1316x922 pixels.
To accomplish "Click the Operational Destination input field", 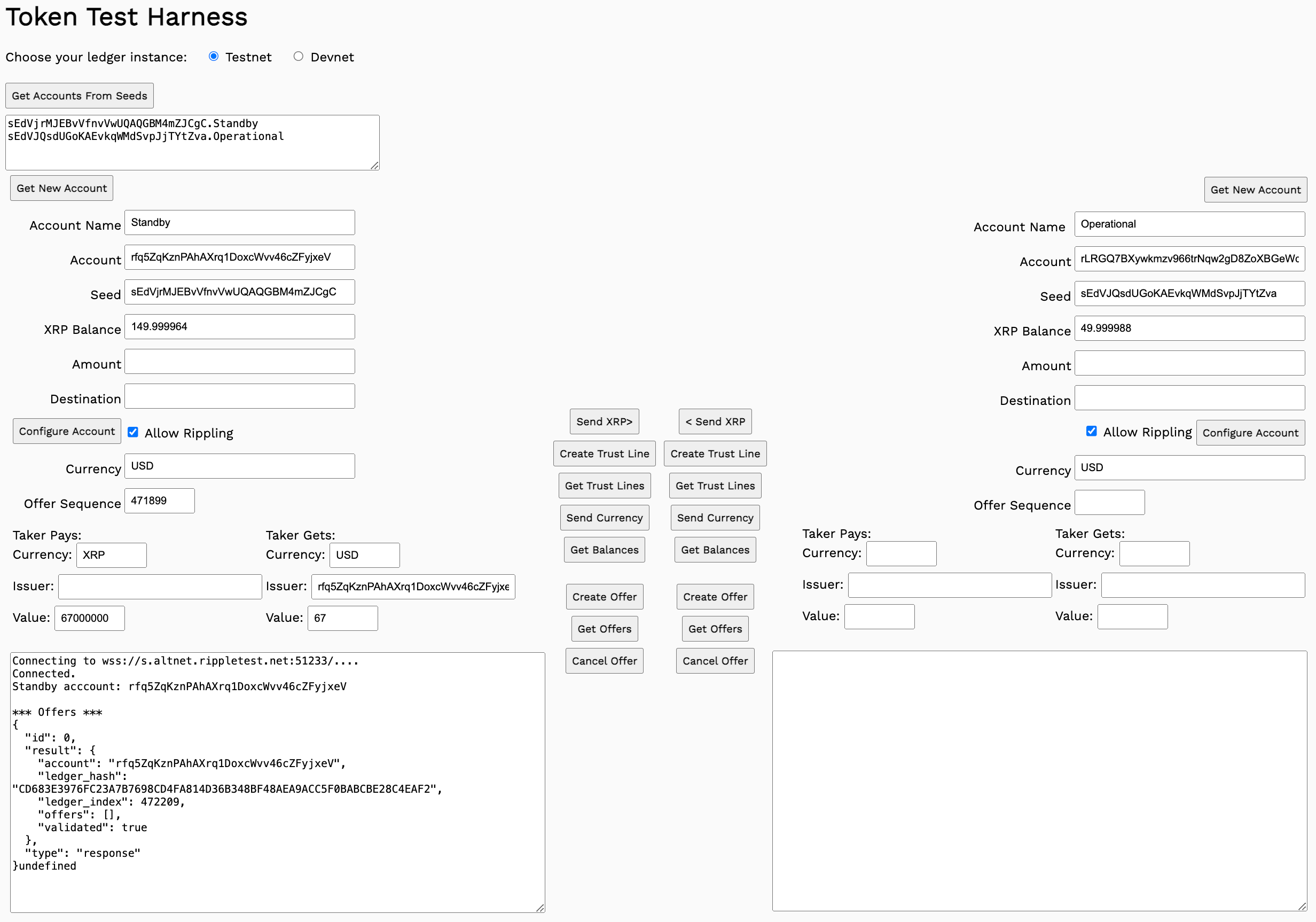I will [x=1189, y=398].
